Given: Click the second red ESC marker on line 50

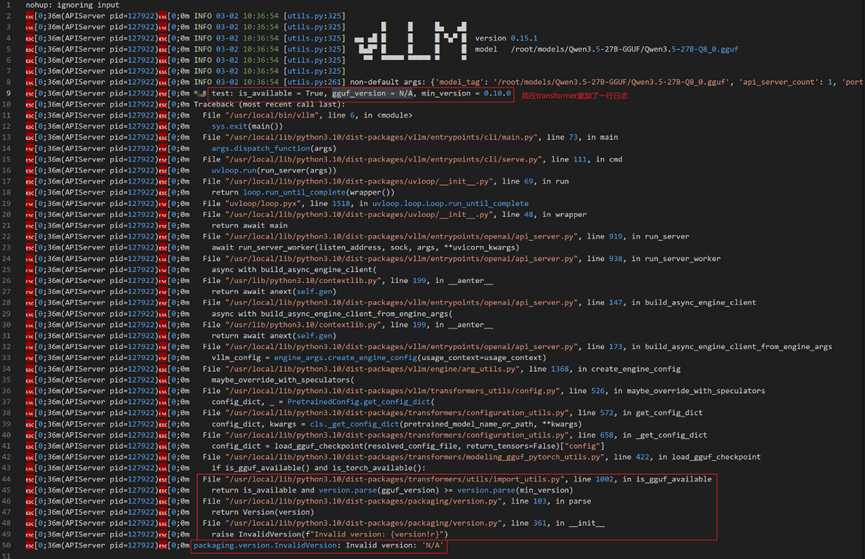Looking at the screenshot, I should click(x=163, y=545).
